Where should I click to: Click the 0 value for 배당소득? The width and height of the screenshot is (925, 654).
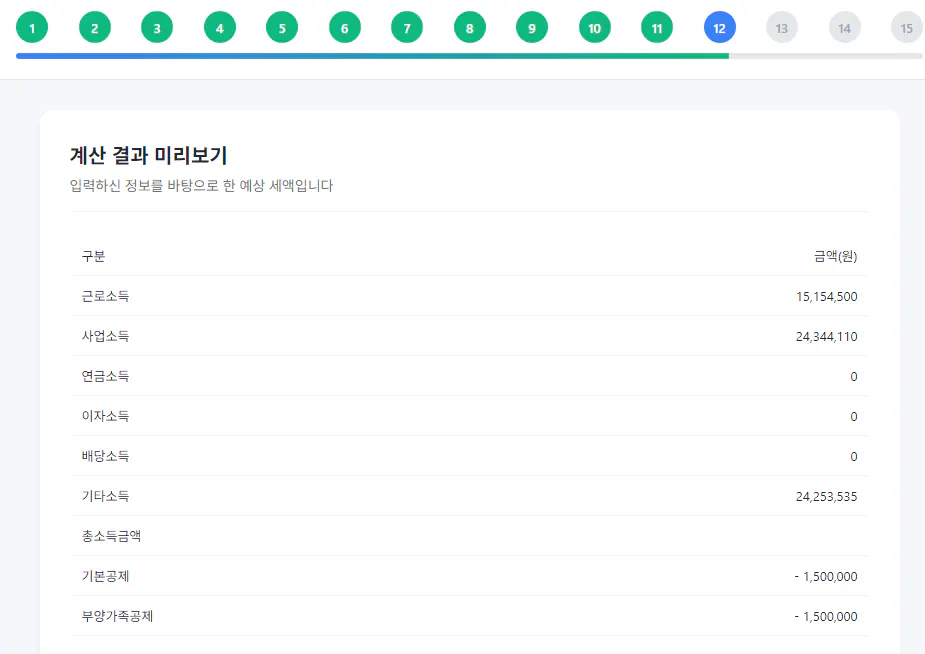(854, 456)
